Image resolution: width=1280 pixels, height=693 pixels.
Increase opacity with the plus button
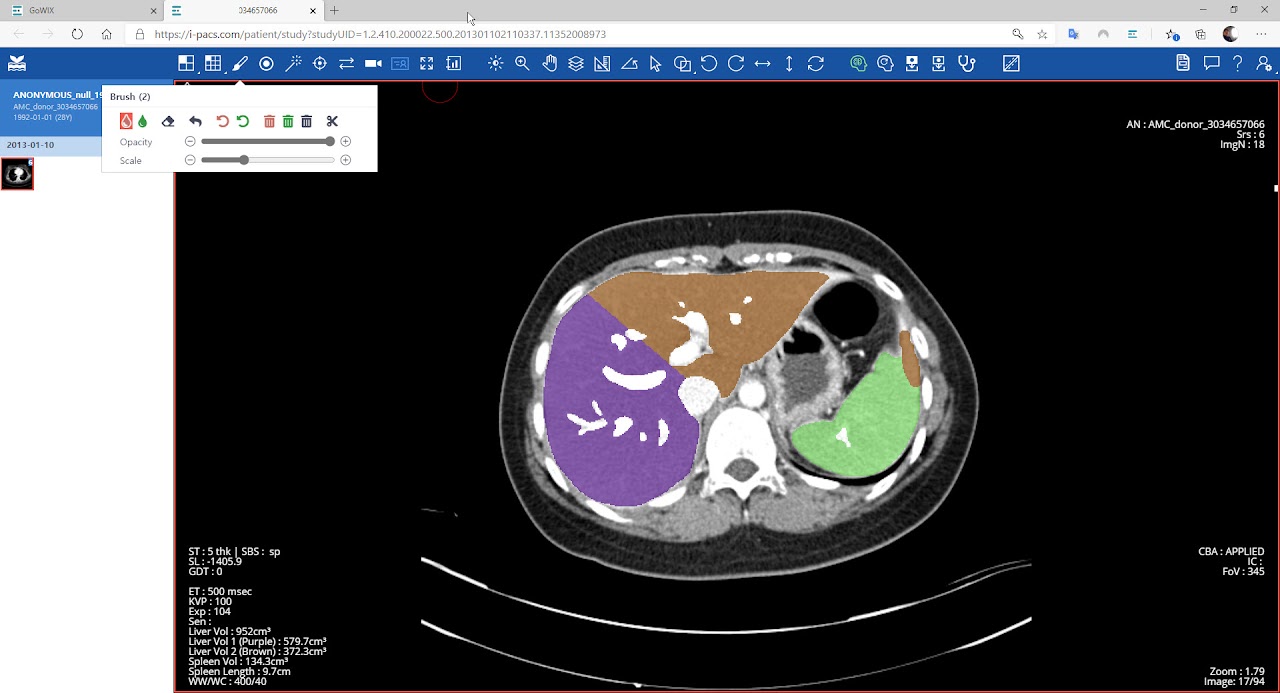346,142
